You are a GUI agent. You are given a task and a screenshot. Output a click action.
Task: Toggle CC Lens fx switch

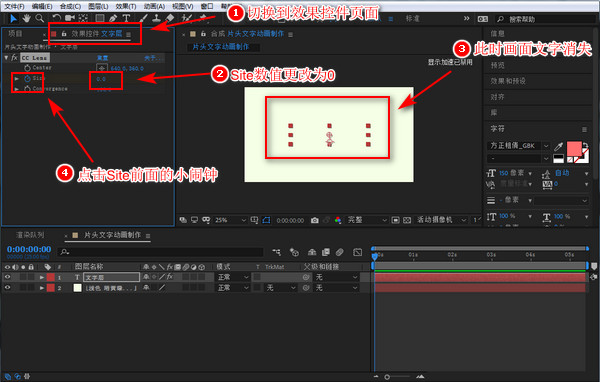(x=14, y=58)
